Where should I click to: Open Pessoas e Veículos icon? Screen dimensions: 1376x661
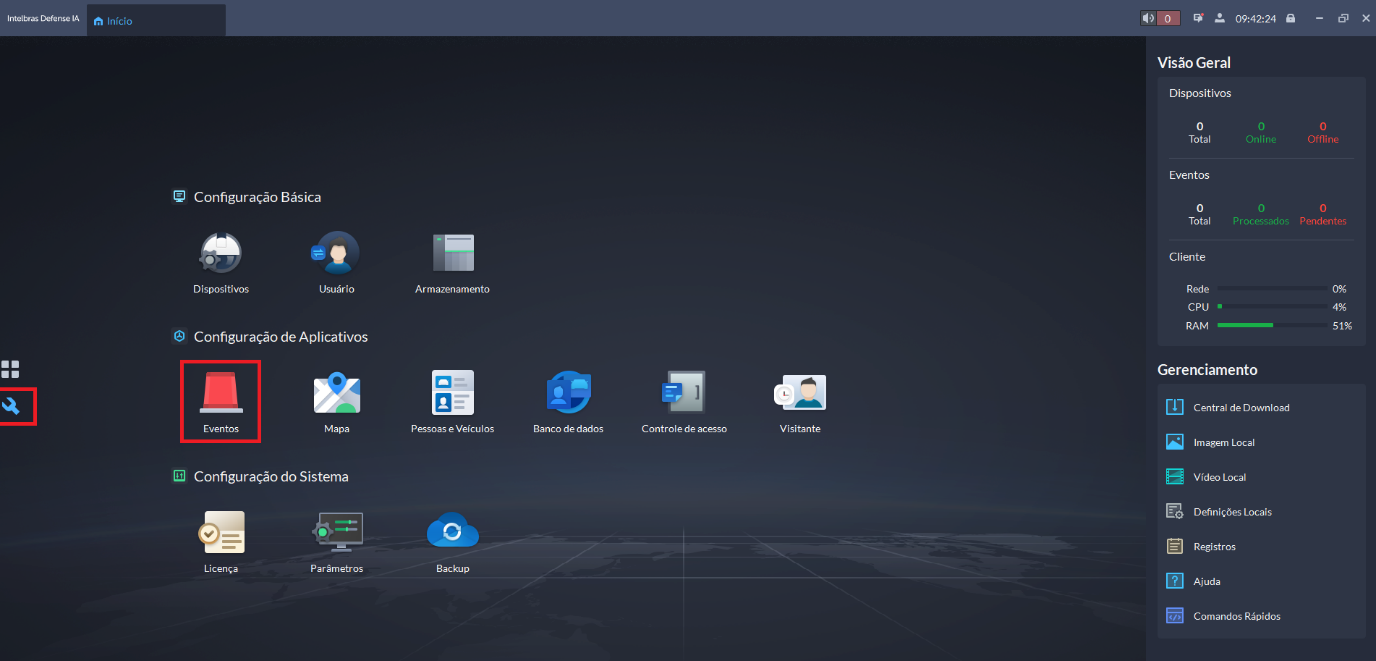point(452,393)
